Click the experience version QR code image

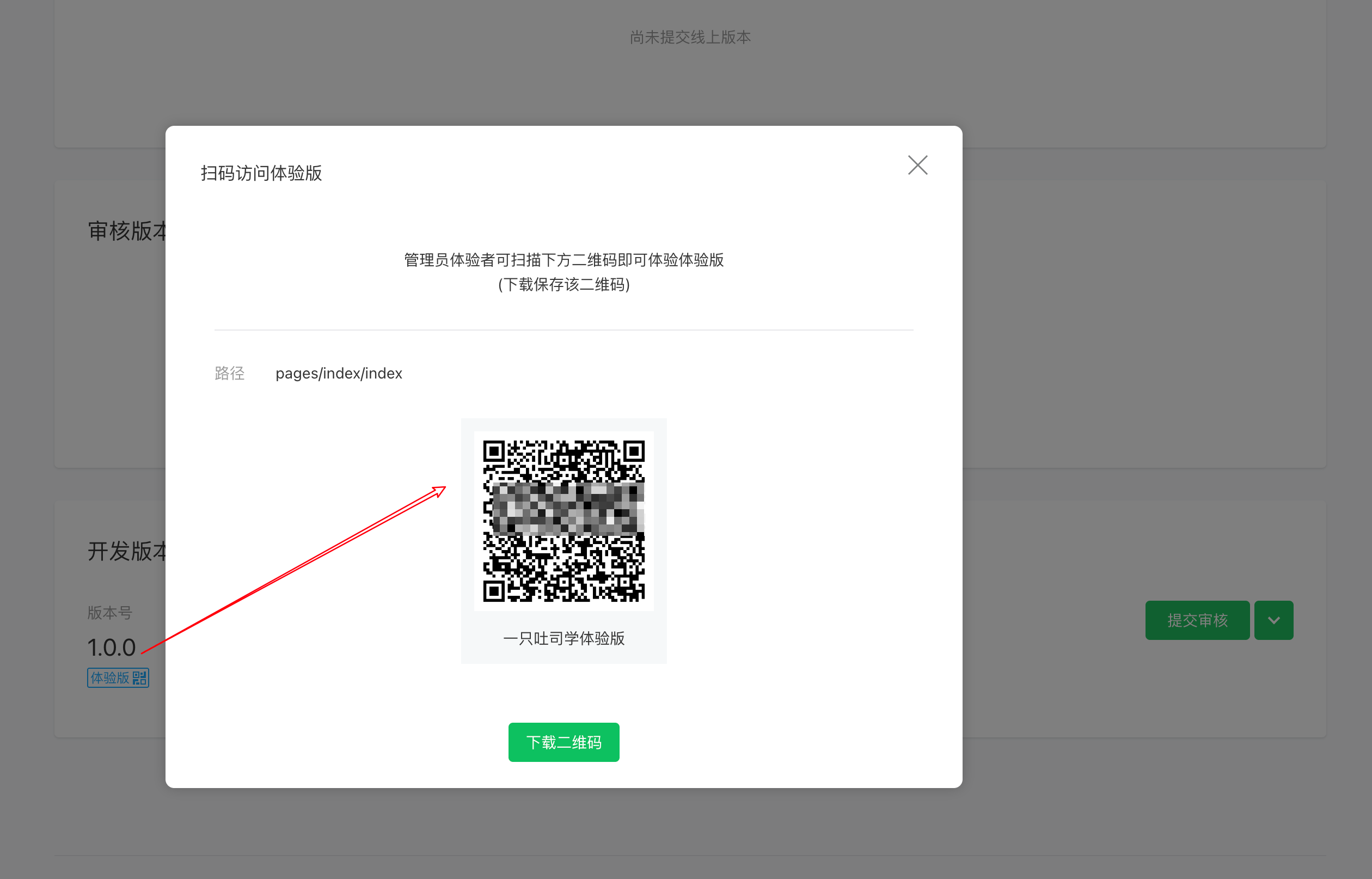(x=563, y=521)
